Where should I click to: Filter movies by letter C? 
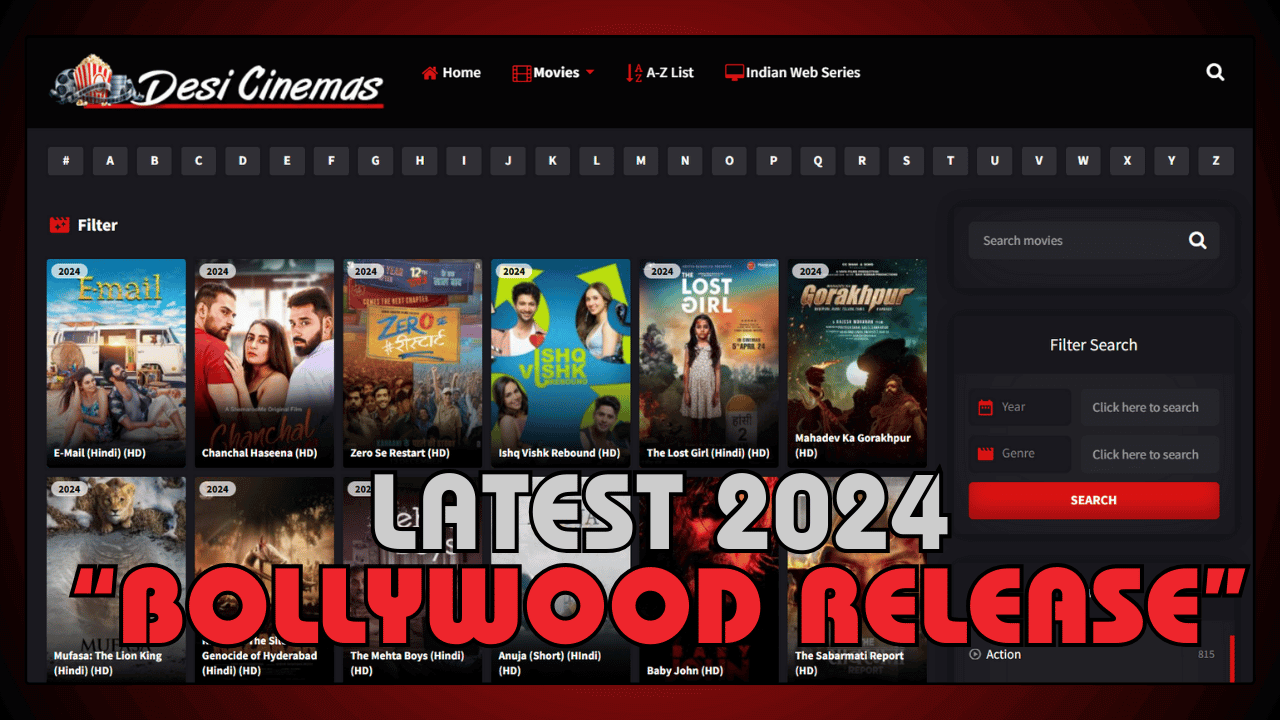[x=198, y=161]
